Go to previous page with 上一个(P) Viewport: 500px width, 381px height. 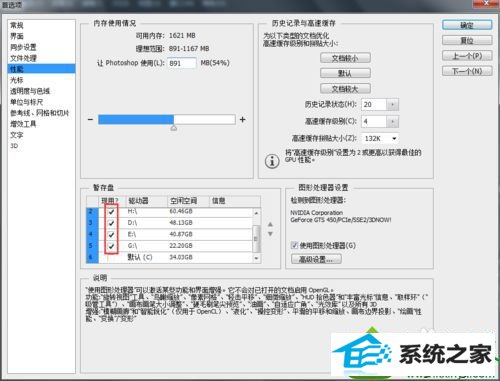[x=467, y=56]
